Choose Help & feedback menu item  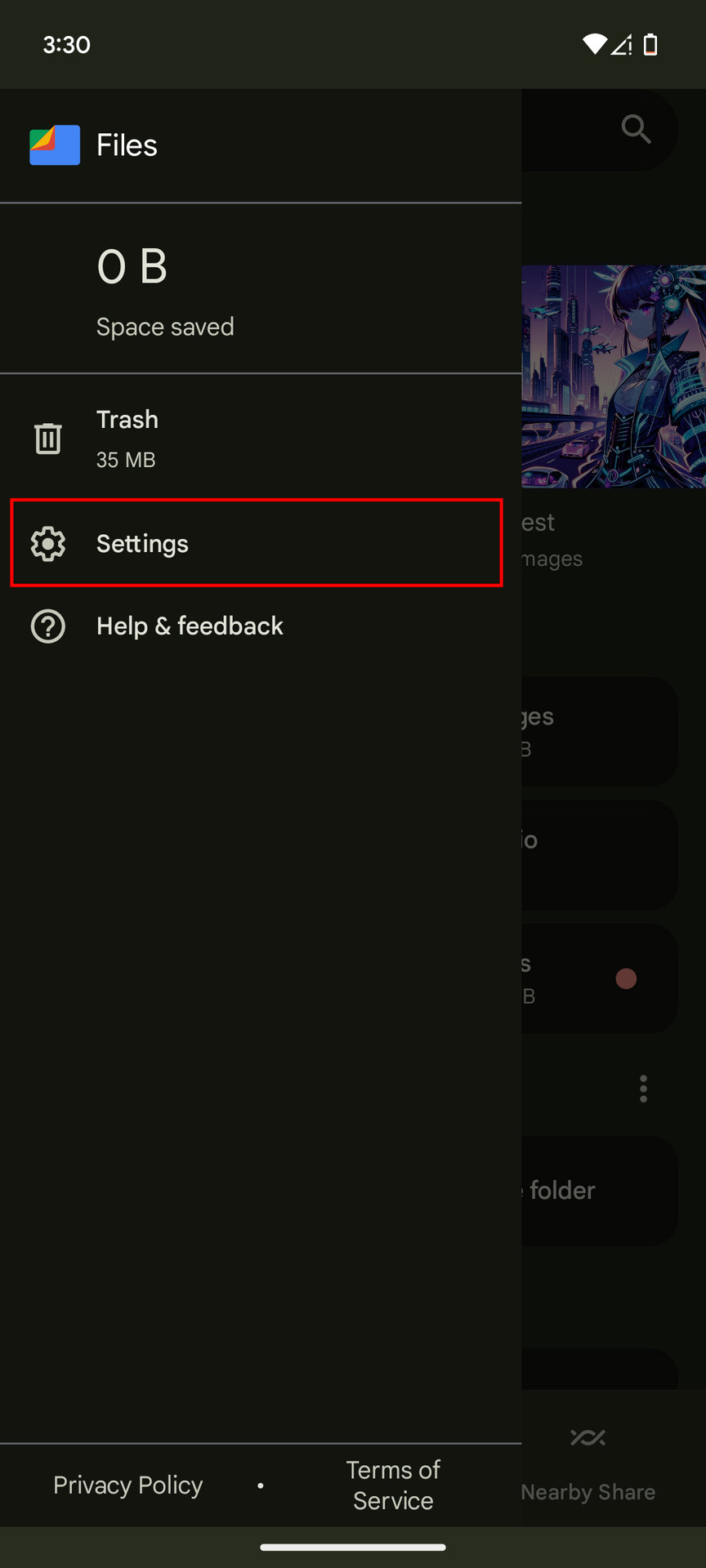point(190,626)
